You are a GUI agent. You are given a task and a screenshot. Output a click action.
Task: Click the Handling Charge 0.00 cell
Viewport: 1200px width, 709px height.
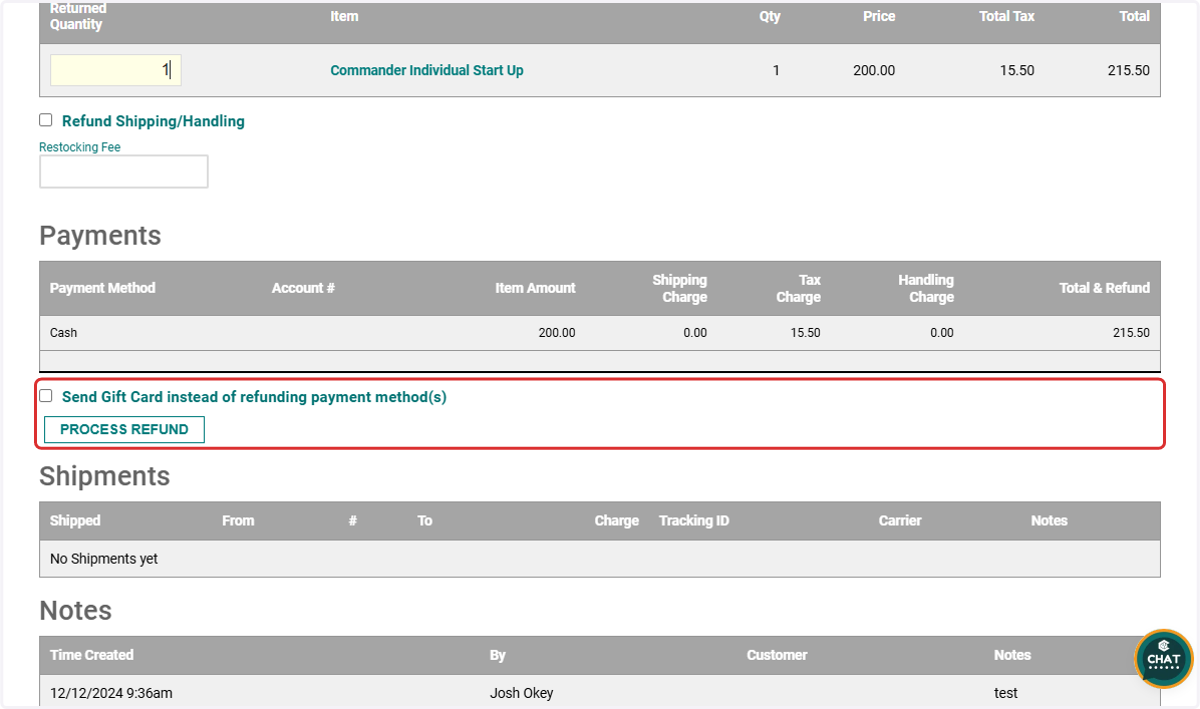coord(942,333)
